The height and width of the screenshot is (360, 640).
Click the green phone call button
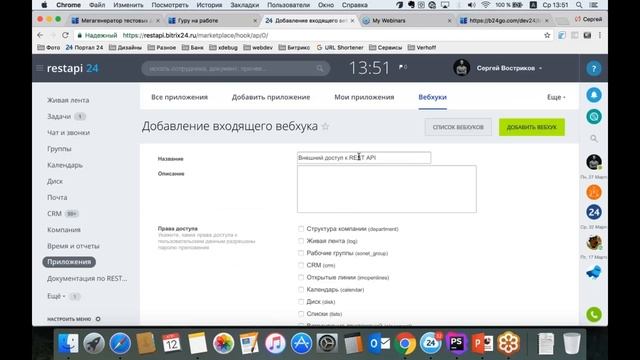(594, 315)
